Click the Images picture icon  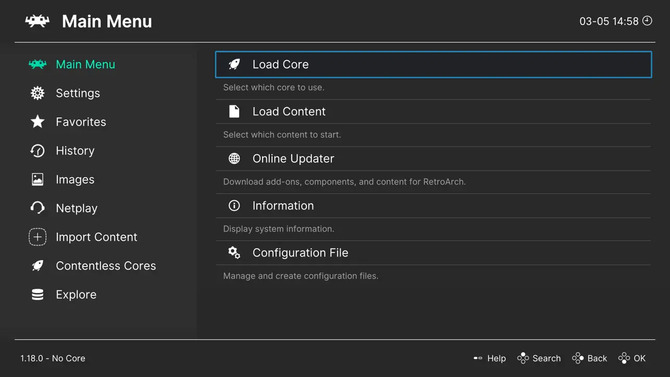click(37, 180)
